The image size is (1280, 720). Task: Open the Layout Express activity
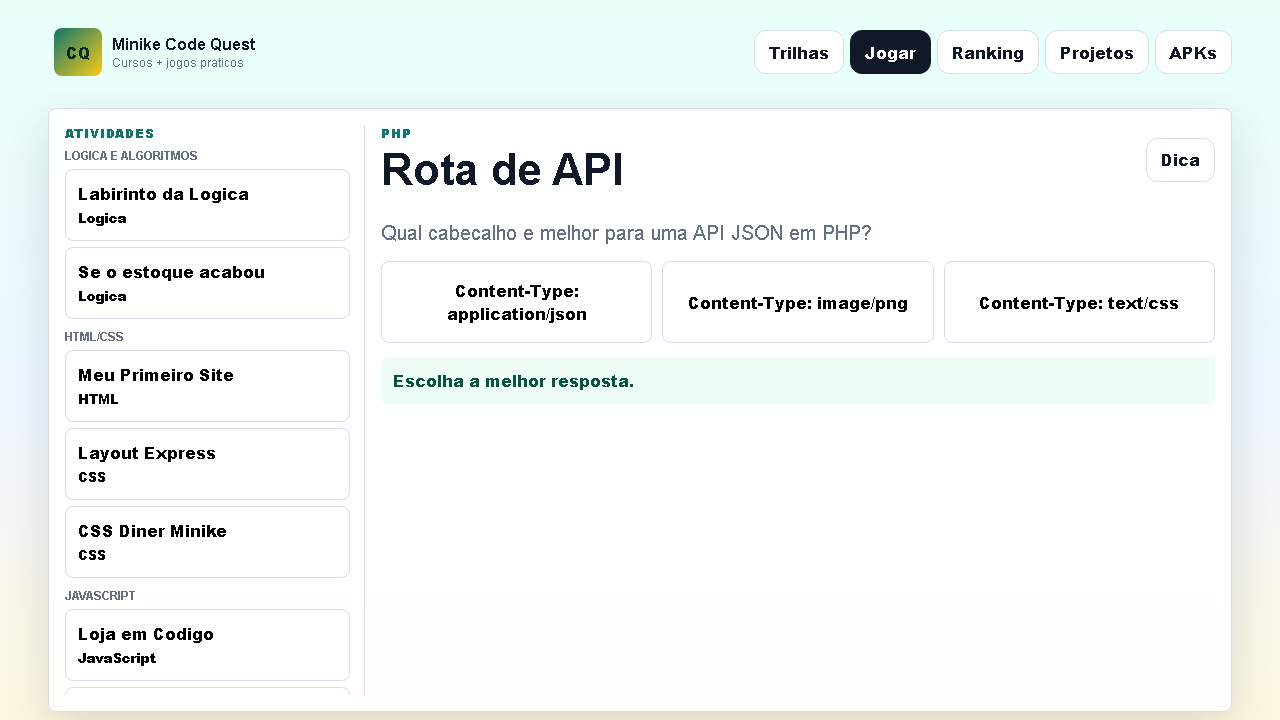point(207,464)
